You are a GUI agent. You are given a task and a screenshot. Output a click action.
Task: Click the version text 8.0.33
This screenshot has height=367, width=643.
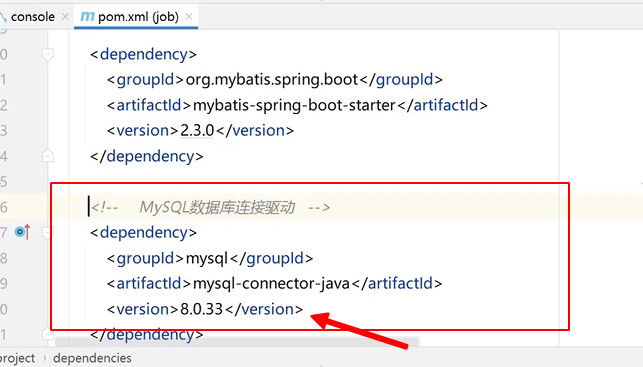click(201, 309)
